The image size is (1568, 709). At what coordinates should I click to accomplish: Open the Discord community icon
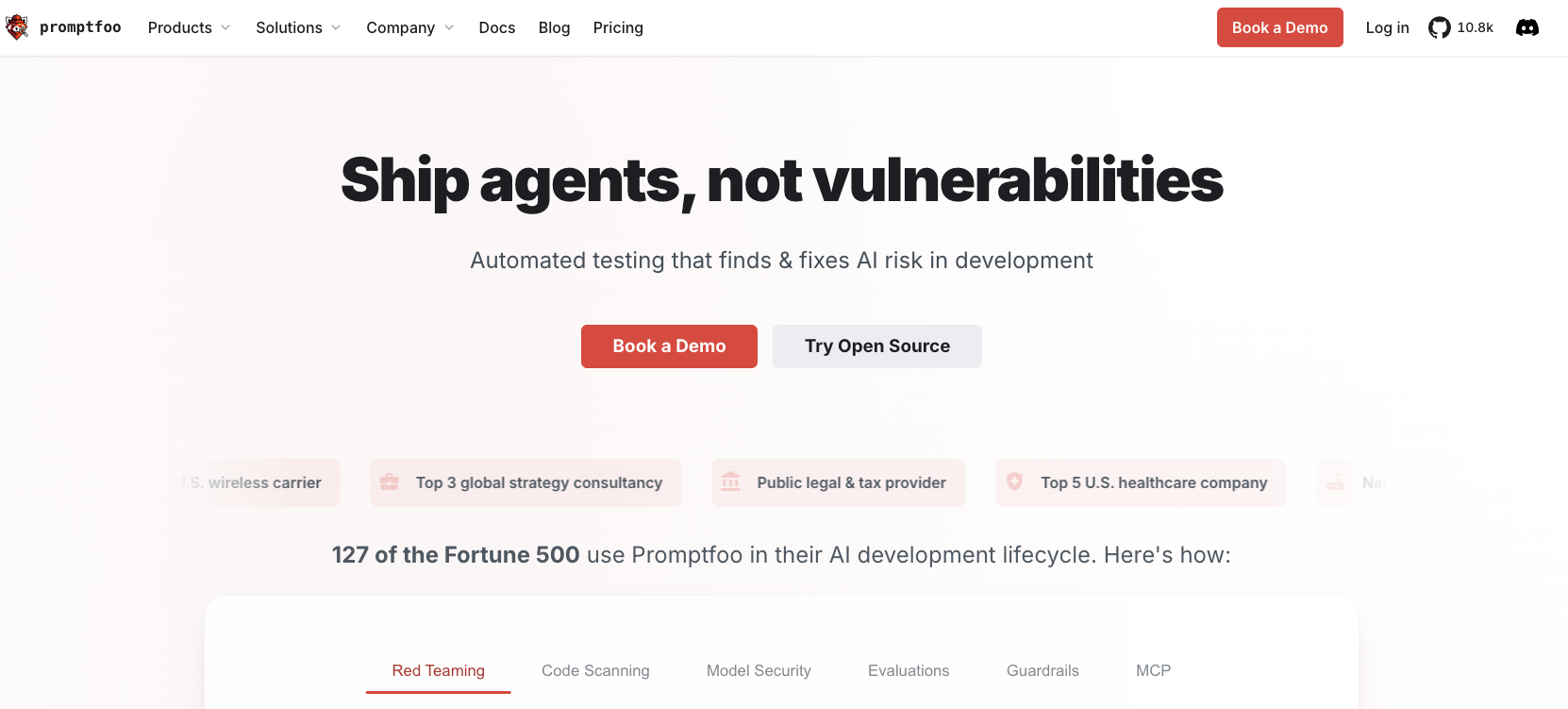(x=1526, y=28)
